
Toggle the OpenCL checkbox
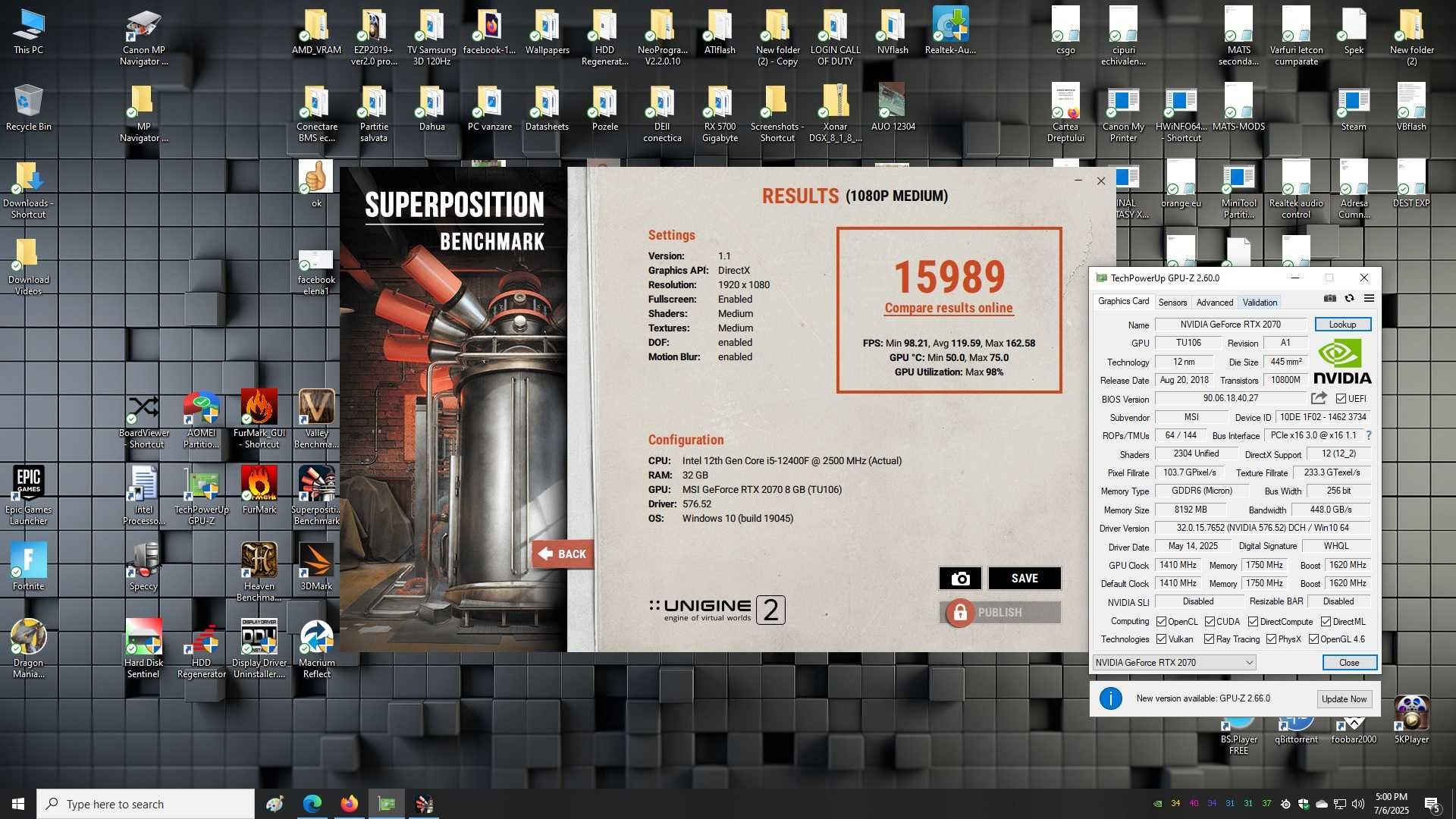coord(1161,622)
